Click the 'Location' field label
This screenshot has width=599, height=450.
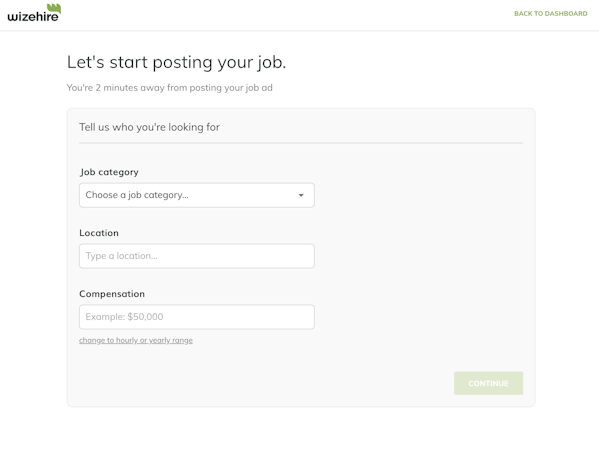tap(99, 233)
